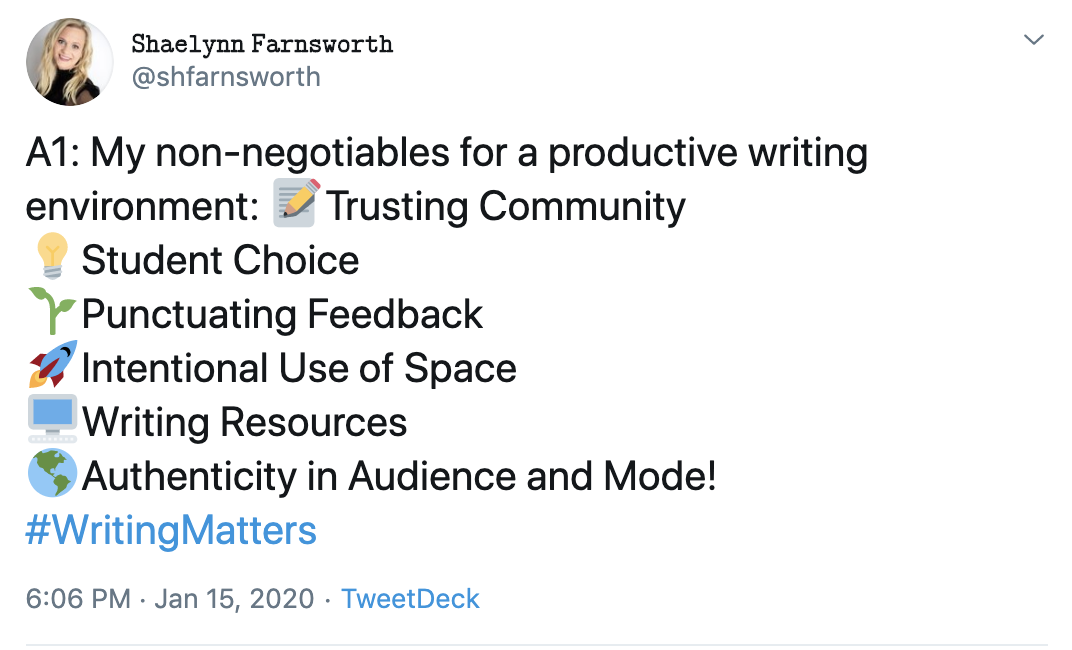Screen dimensions: 1072x650
Task: Click the 'Writing Resources' line
Action: coord(244,422)
